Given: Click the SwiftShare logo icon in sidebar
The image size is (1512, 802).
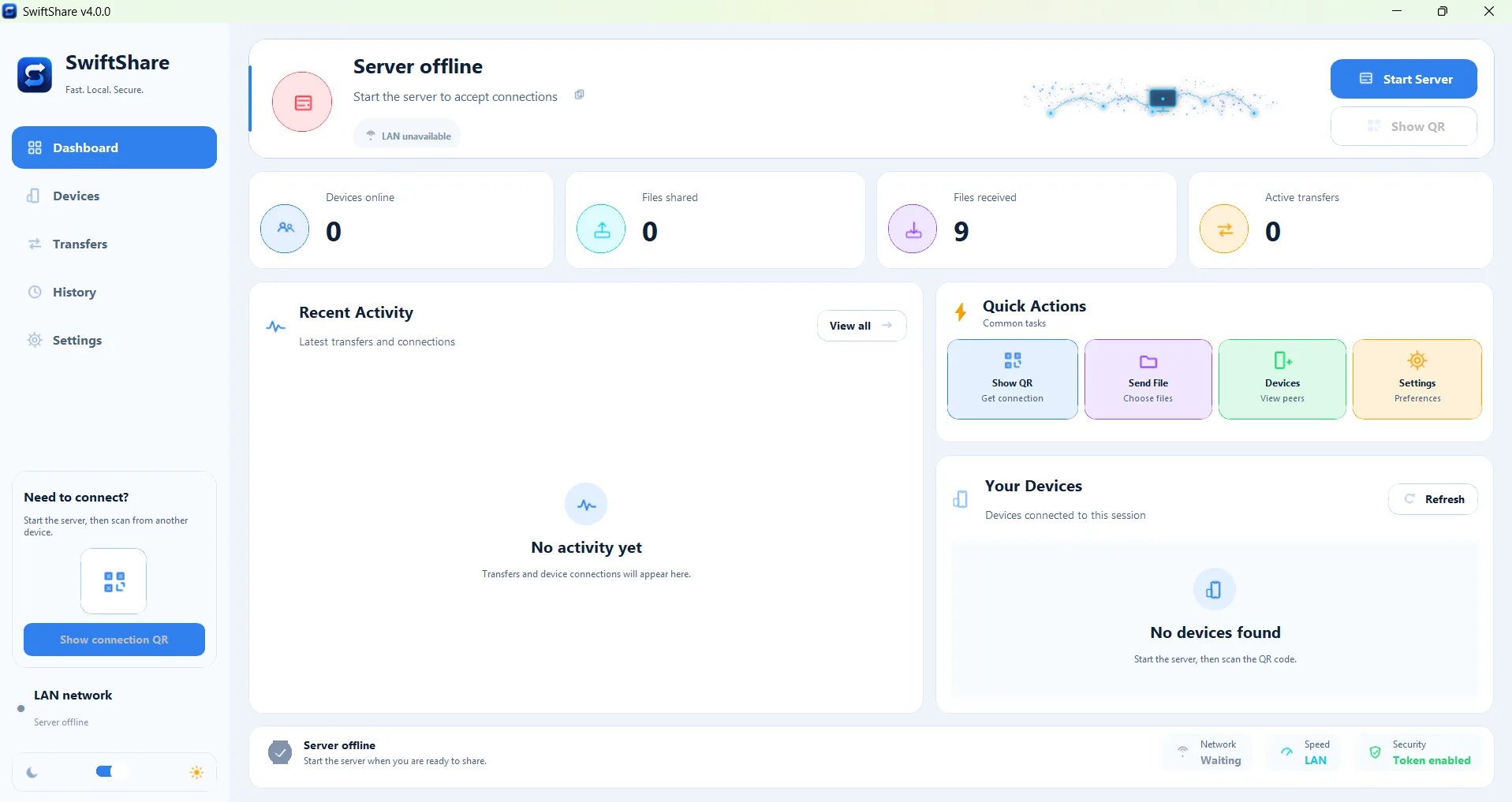Looking at the screenshot, I should (x=35, y=75).
